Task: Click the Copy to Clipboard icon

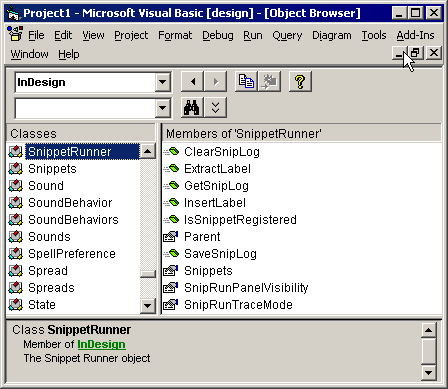Action: click(246, 82)
